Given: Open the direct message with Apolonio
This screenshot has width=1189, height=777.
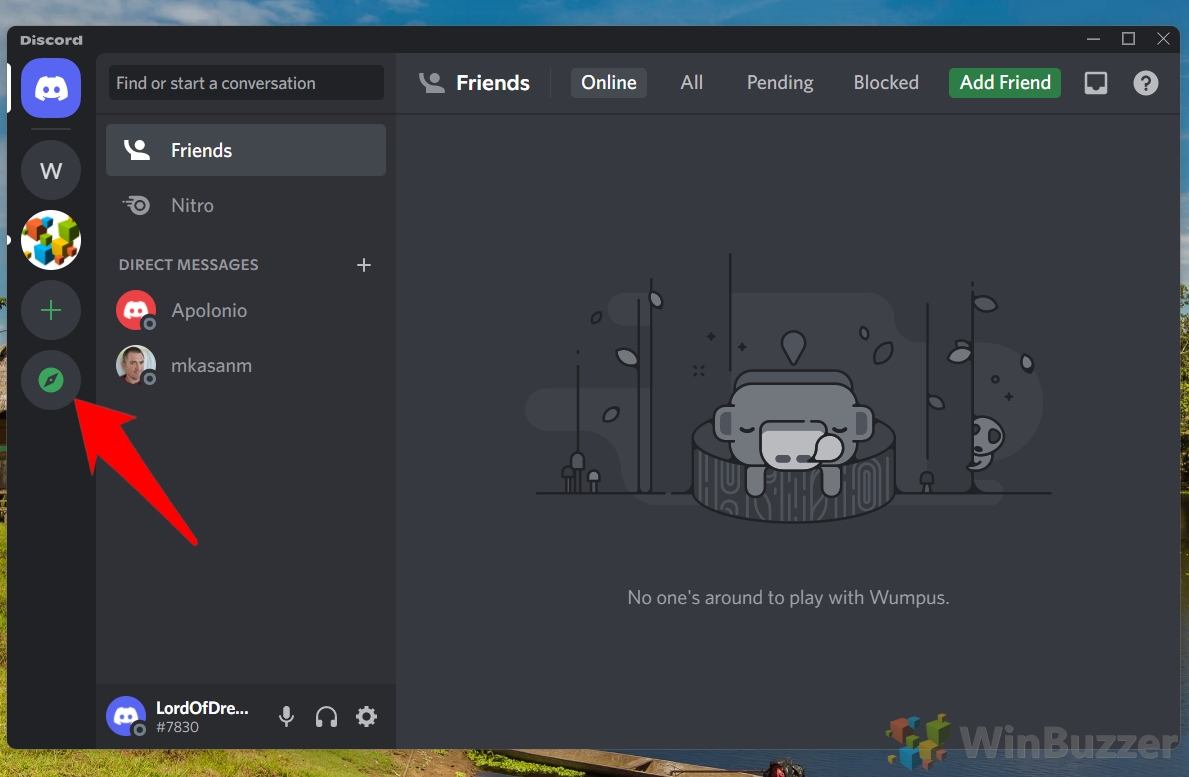Looking at the screenshot, I should click(246, 310).
